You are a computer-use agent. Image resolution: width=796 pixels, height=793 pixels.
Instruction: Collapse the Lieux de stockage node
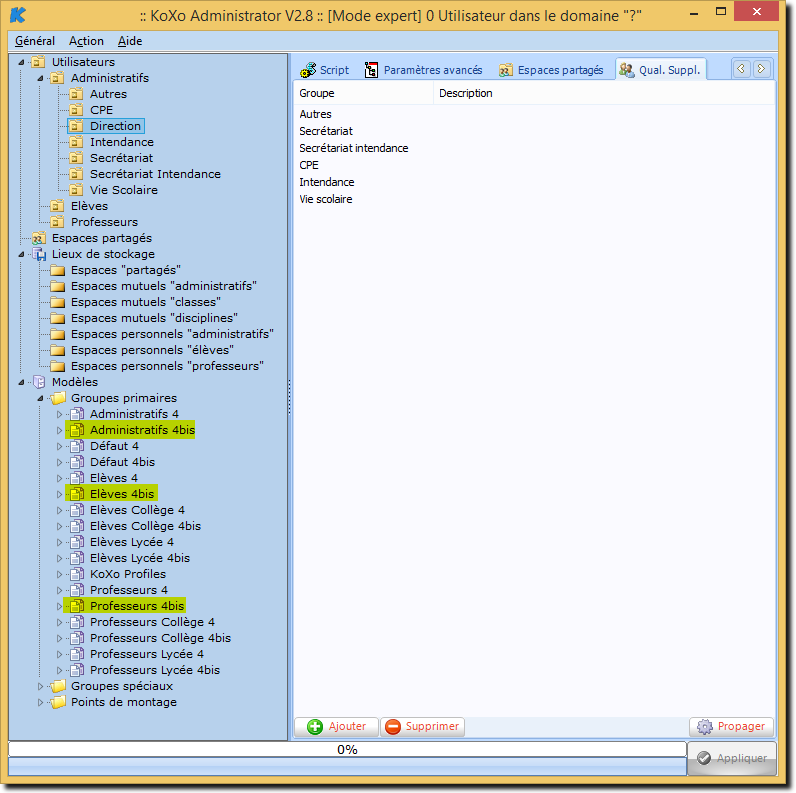pos(21,254)
